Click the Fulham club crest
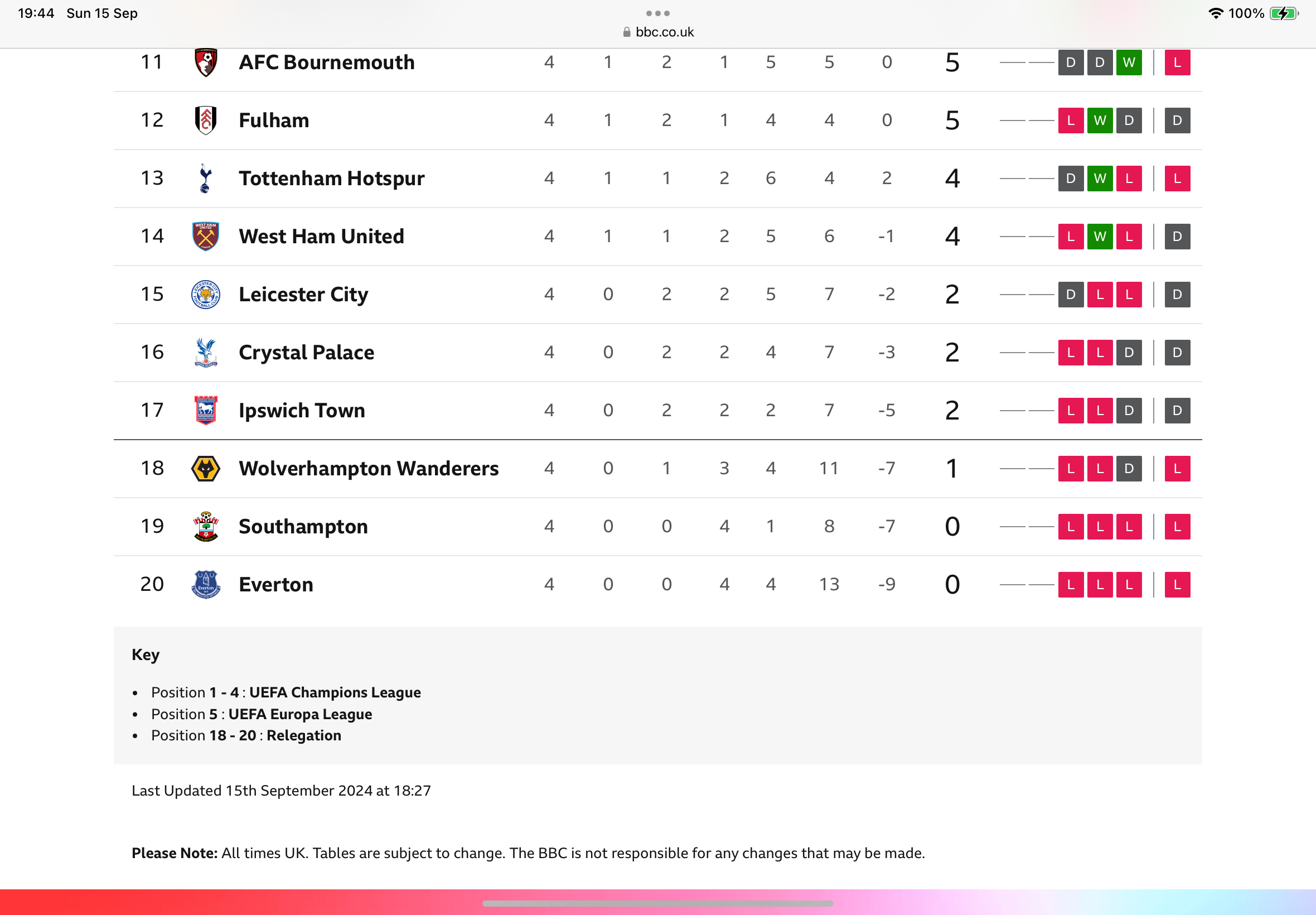Image resolution: width=1316 pixels, height=915 pixels. coord(206,120)
